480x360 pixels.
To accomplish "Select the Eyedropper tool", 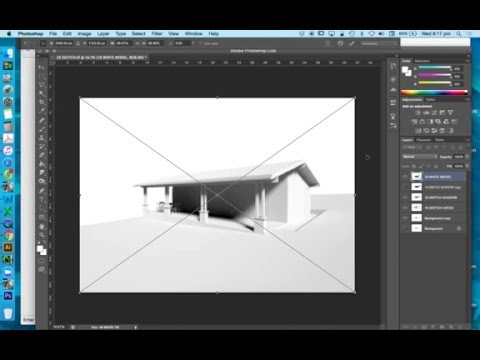I will (42, 111).
